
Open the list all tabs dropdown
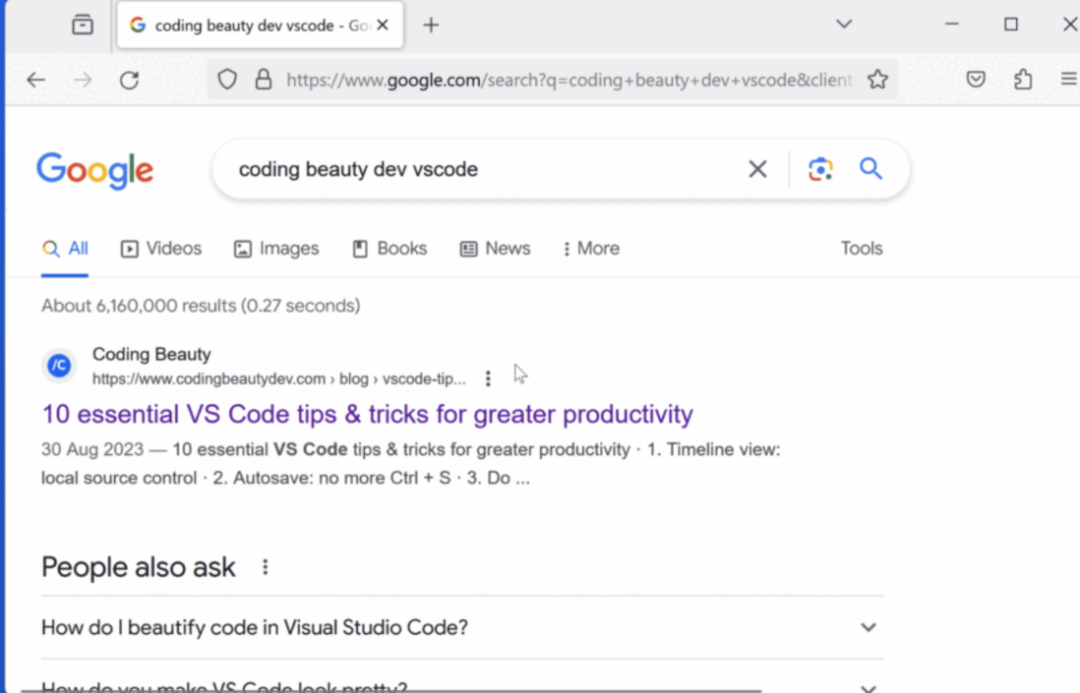click(x=844, y=24)
